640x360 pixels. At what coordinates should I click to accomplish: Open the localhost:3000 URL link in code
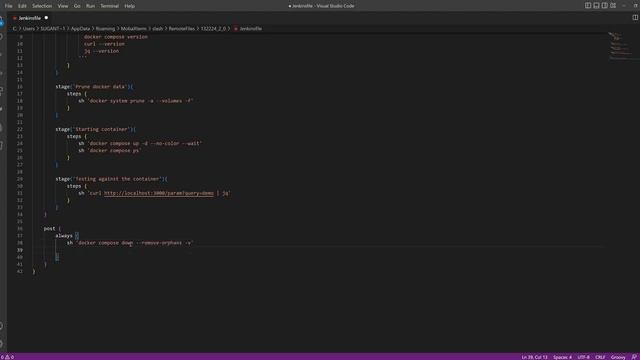click(x=159, y=193)
